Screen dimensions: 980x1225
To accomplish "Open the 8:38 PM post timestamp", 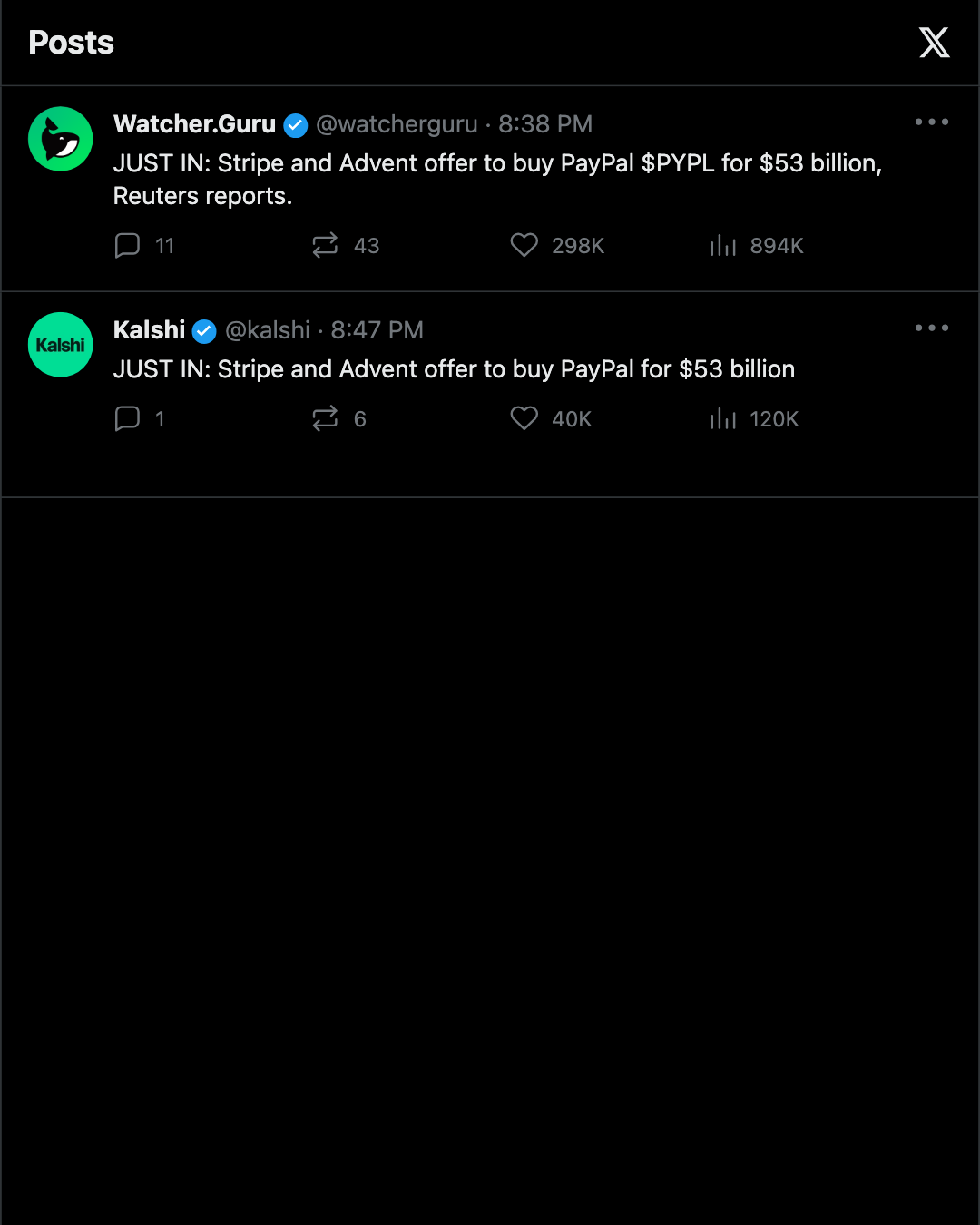I will 545,124.
